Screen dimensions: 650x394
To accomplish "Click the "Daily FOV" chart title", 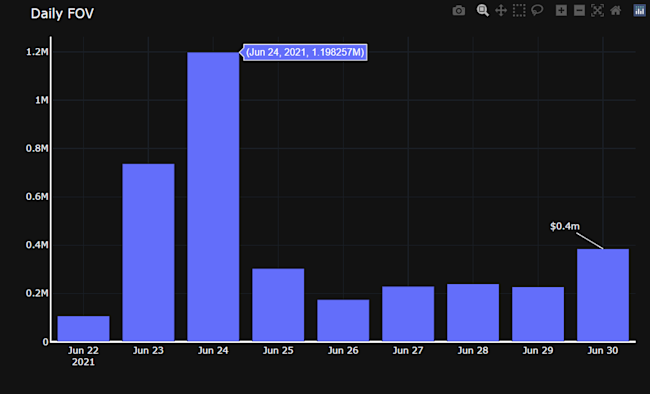I will [x=62, y=14].
